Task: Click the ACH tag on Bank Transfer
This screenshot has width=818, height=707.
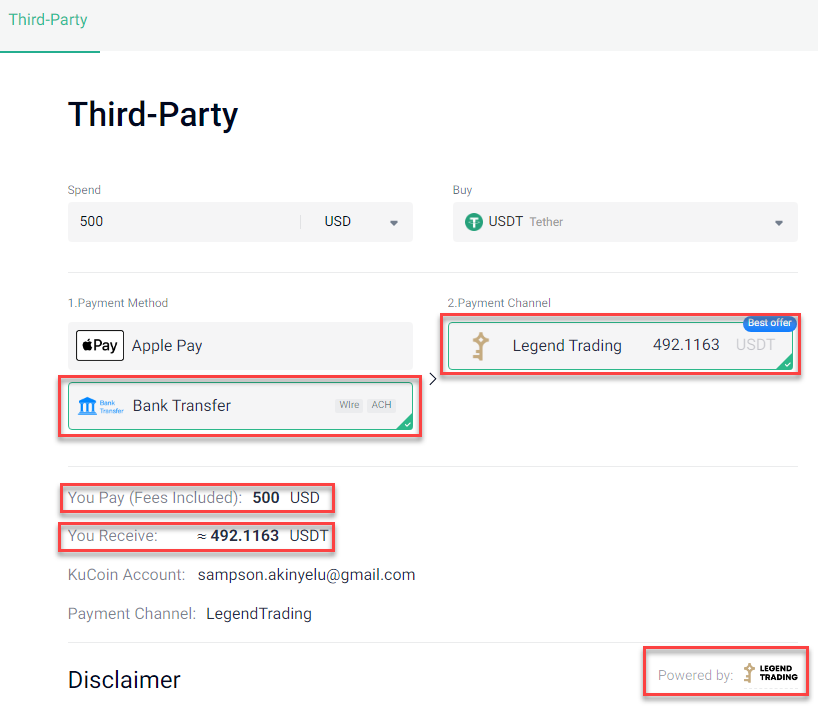Action: pos(381,405)
